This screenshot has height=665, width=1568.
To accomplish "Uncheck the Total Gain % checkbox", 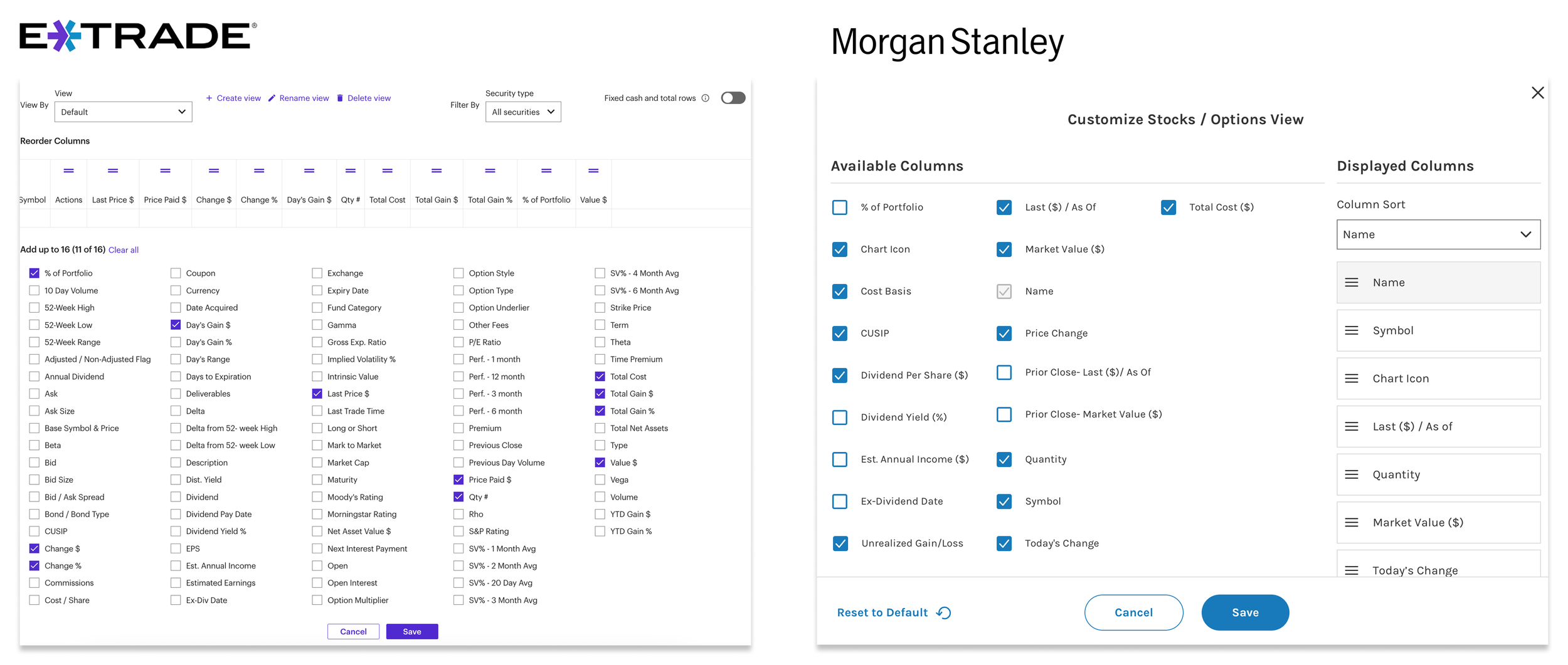I will pos(600,411).
